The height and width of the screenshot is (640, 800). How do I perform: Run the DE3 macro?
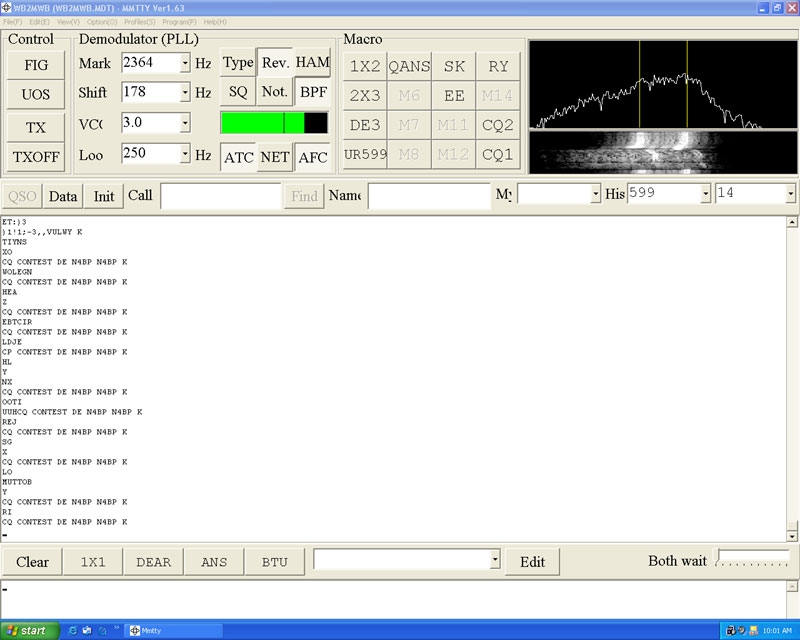pos(365,125)
